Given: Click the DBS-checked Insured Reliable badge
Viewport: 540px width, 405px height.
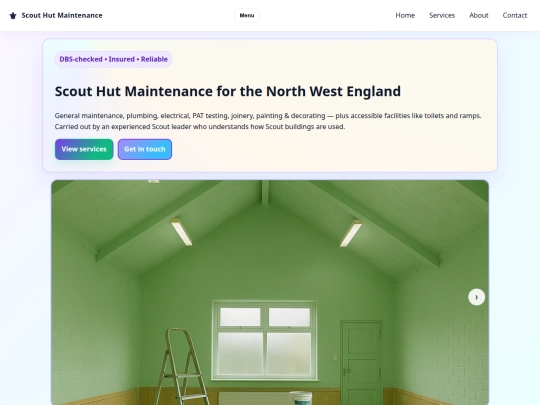Looking at the screenshot, I should tap(114, 59).
